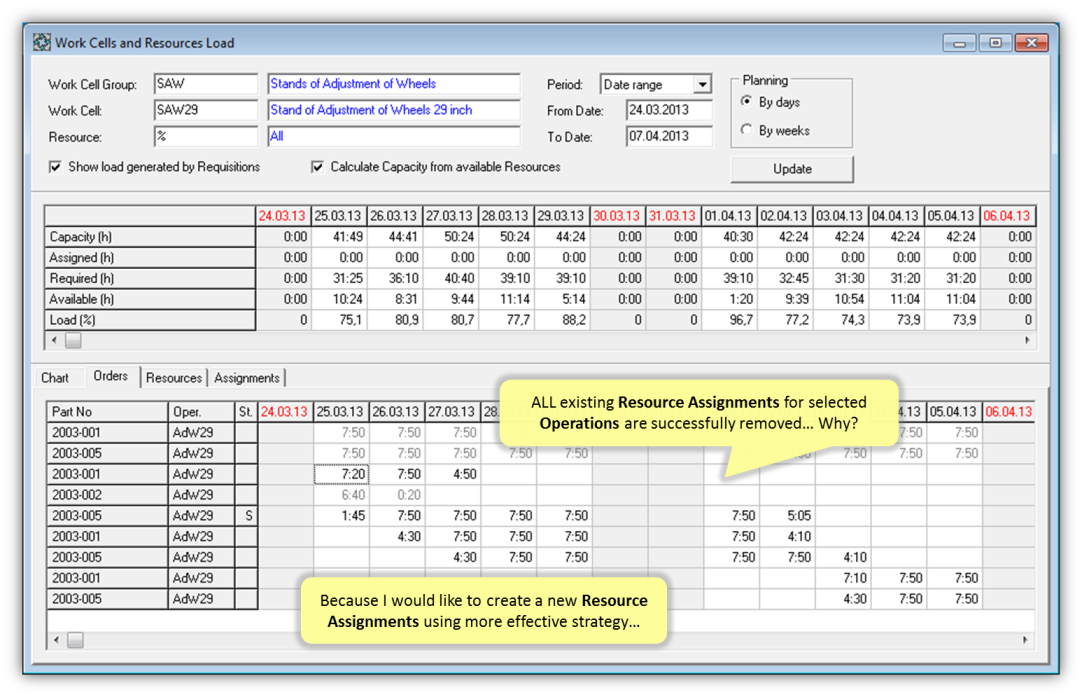Viewport: 1082px width, 697px height.
Task: Click the 0:20 cell in orders grid
Action: pos(397,495)
